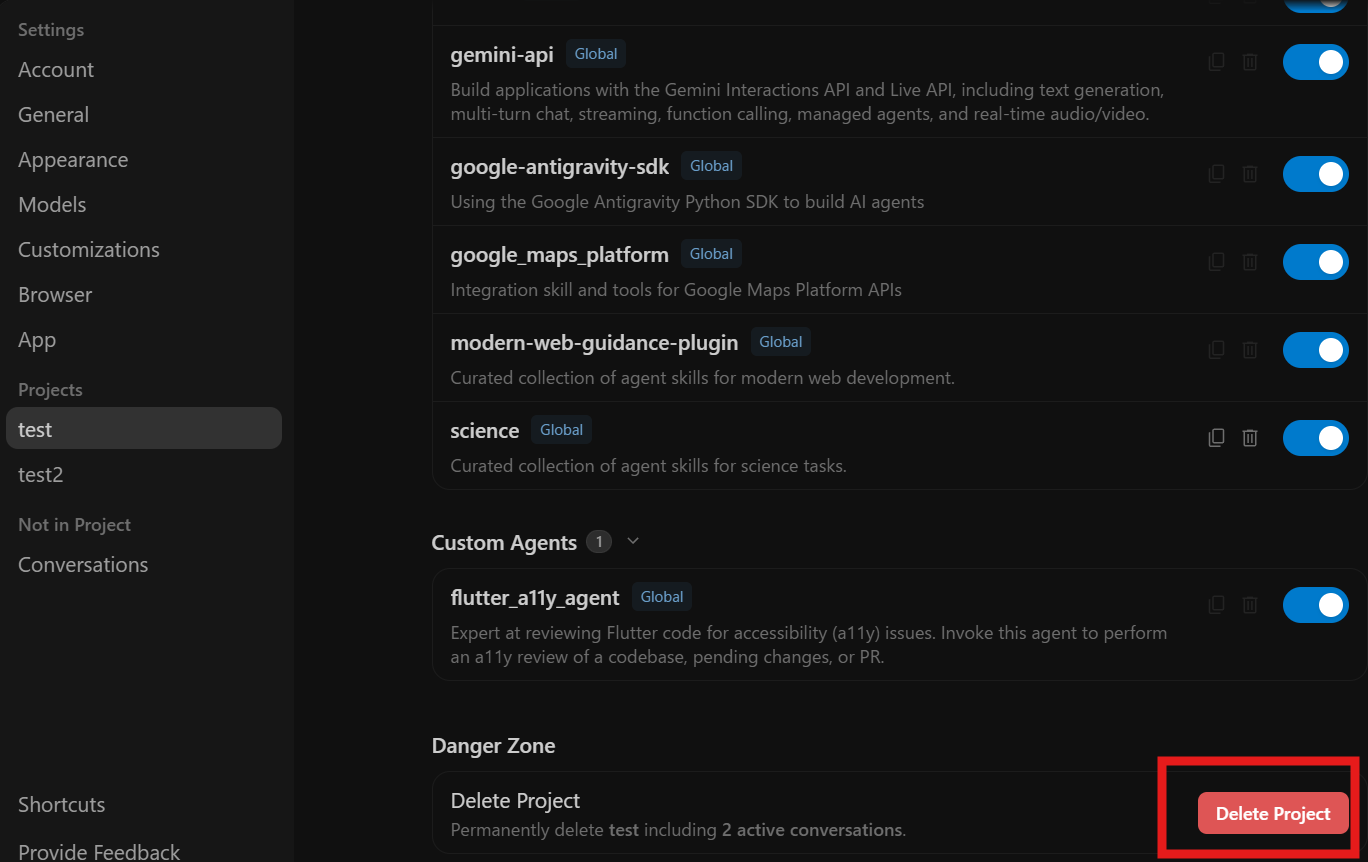Copy the gemini-api skill

[1216, 62]
